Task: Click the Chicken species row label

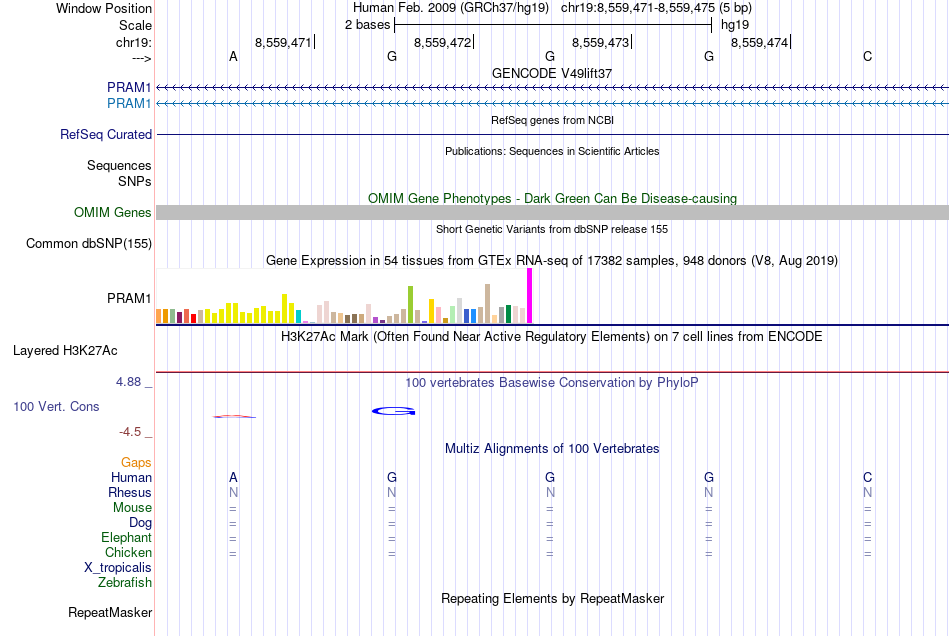Action: [x=128, y=552]
